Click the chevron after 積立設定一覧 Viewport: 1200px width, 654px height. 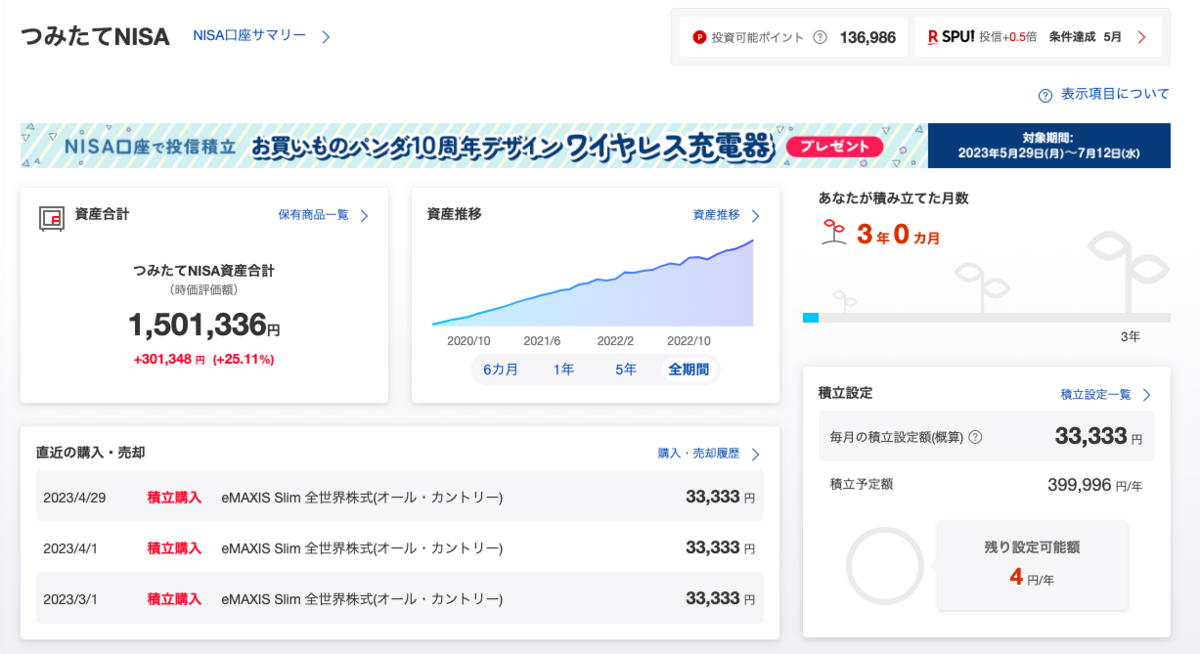coord(1147,396)
